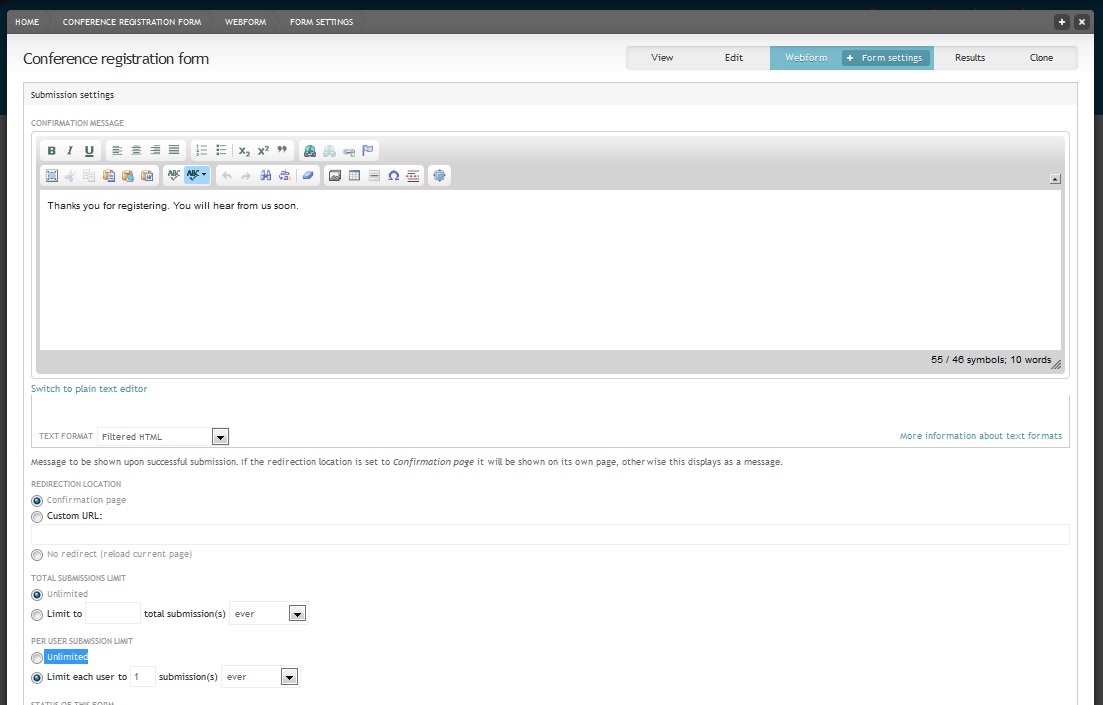Insert a numbered list
The width and height of the screenshot is (1103, 705).
(x=202, y=151)
